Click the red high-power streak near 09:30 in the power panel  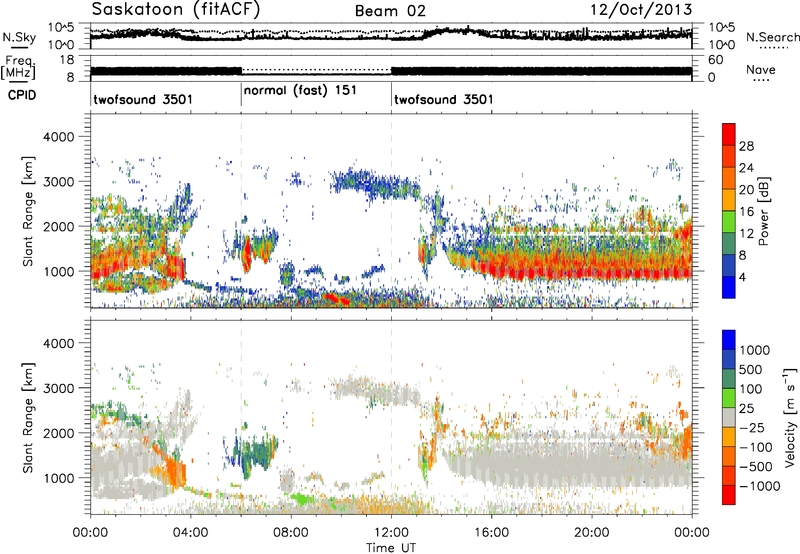tap(335, 297)
